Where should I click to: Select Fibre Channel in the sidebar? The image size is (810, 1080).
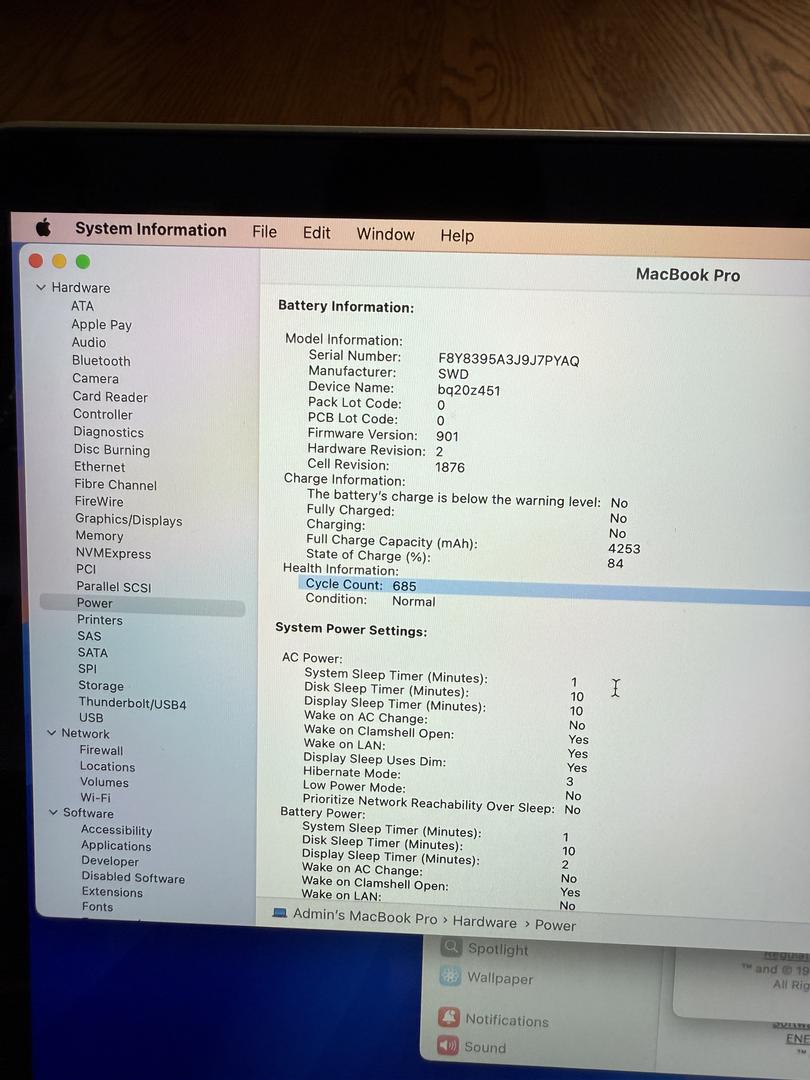(116, 484)
